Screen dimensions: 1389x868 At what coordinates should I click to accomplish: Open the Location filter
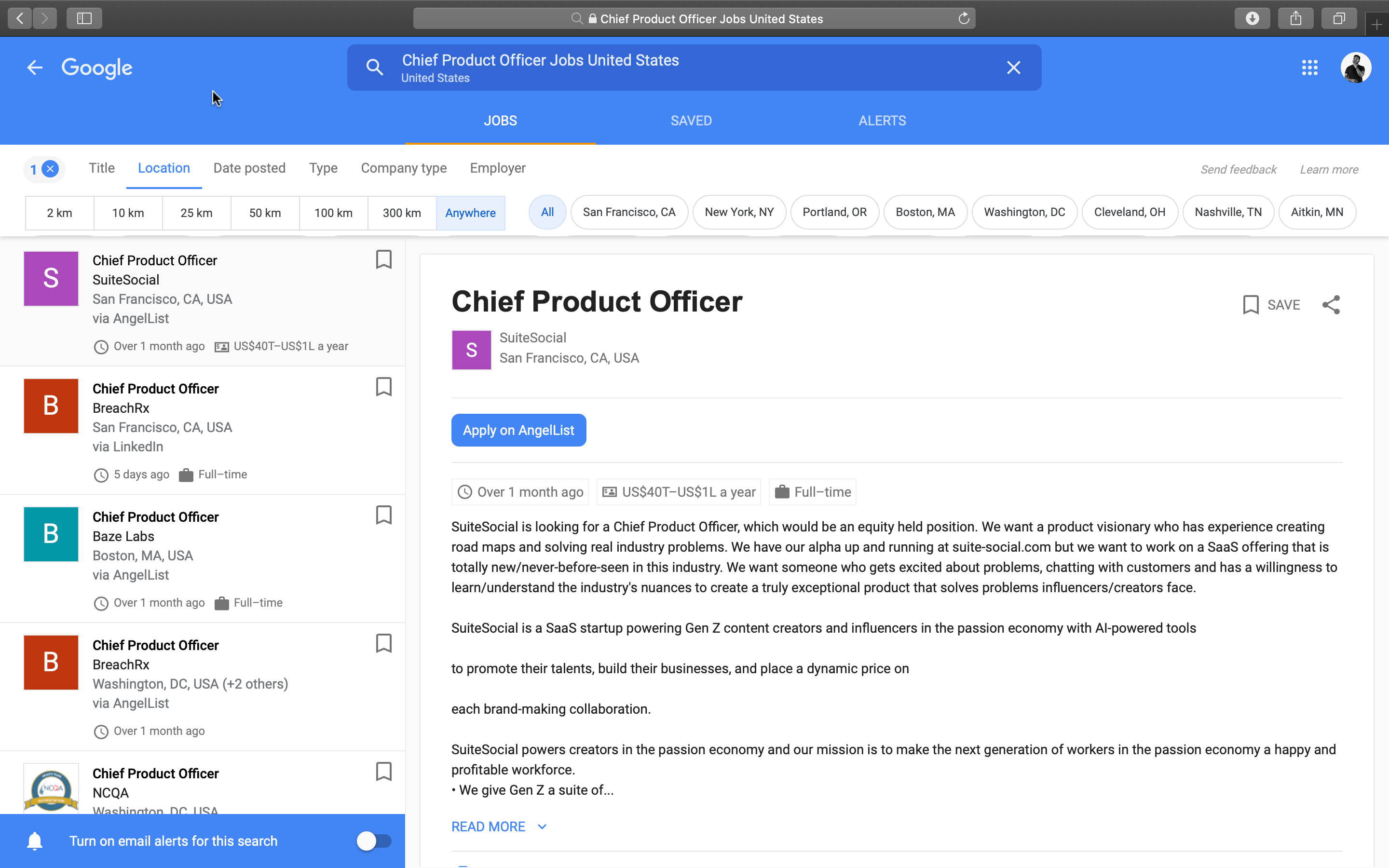coord(163,168)
